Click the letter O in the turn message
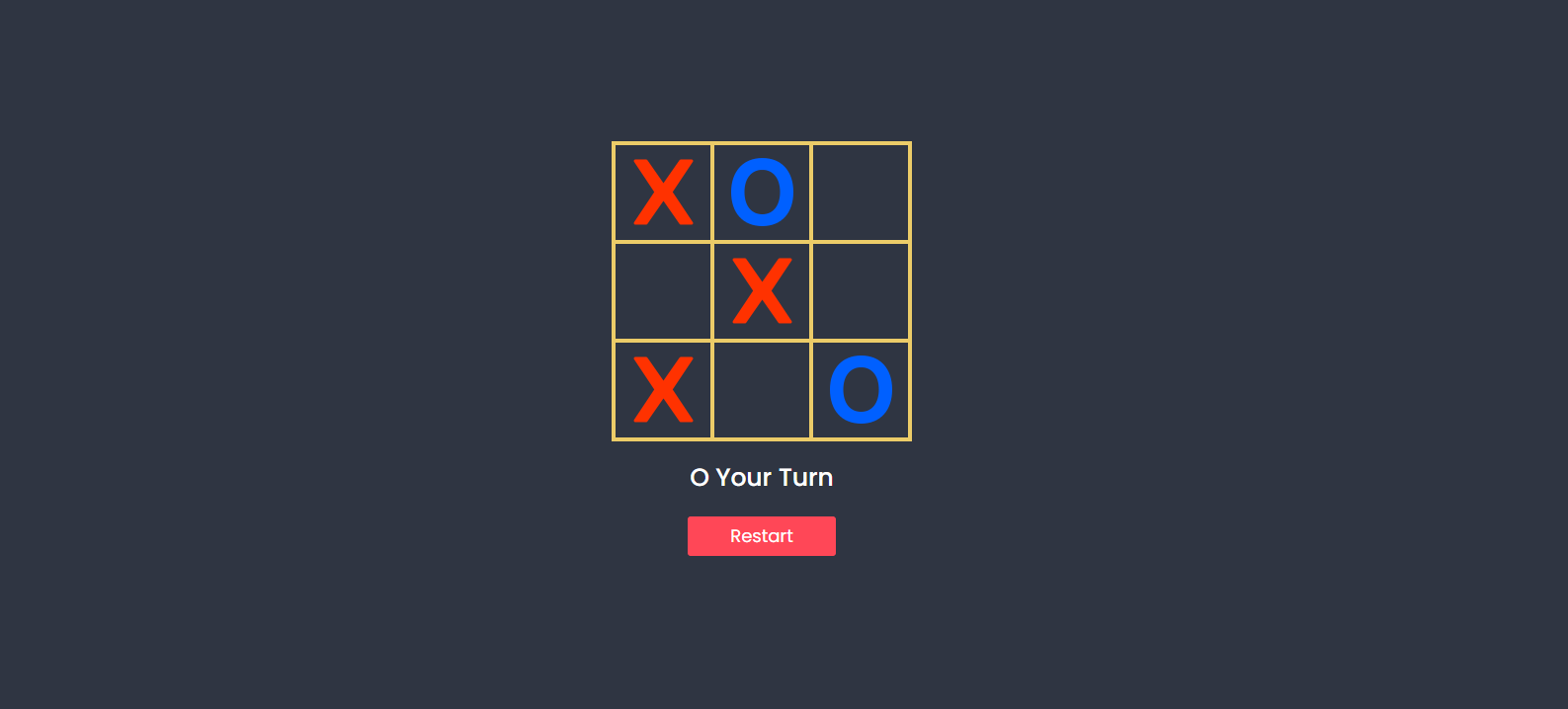This screenshot has width=1568, height=709. (x=700, y=478)
